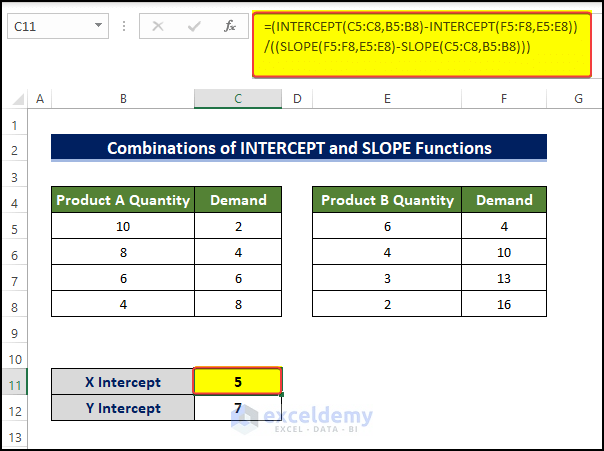Click cell B7 containing 6

tap(123, 278)
